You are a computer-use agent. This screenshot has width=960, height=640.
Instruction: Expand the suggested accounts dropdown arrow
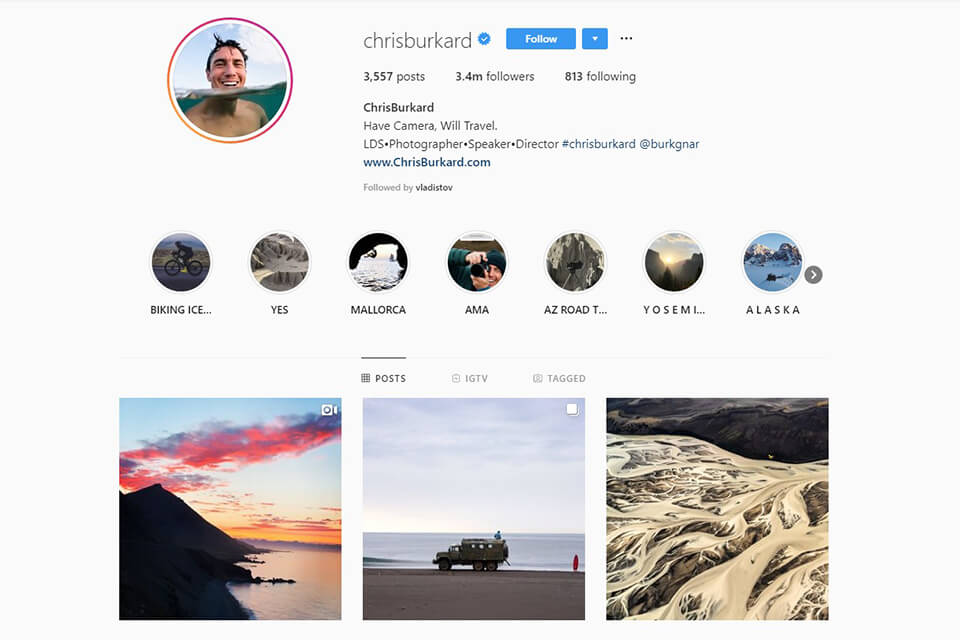pyautogui.click(x=594, y=39)
